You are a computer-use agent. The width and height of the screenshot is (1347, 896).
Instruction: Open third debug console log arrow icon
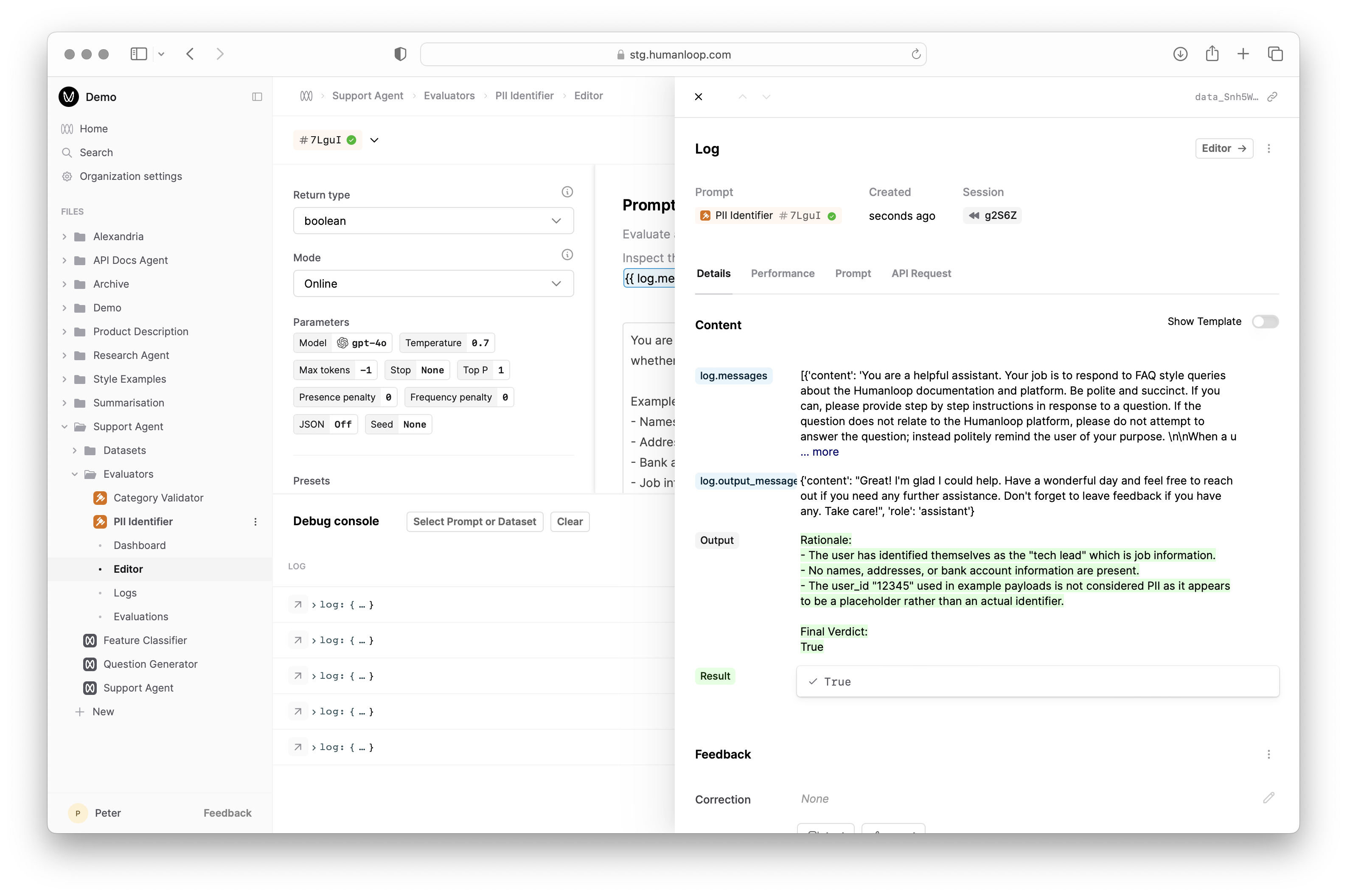pos(298,676)
